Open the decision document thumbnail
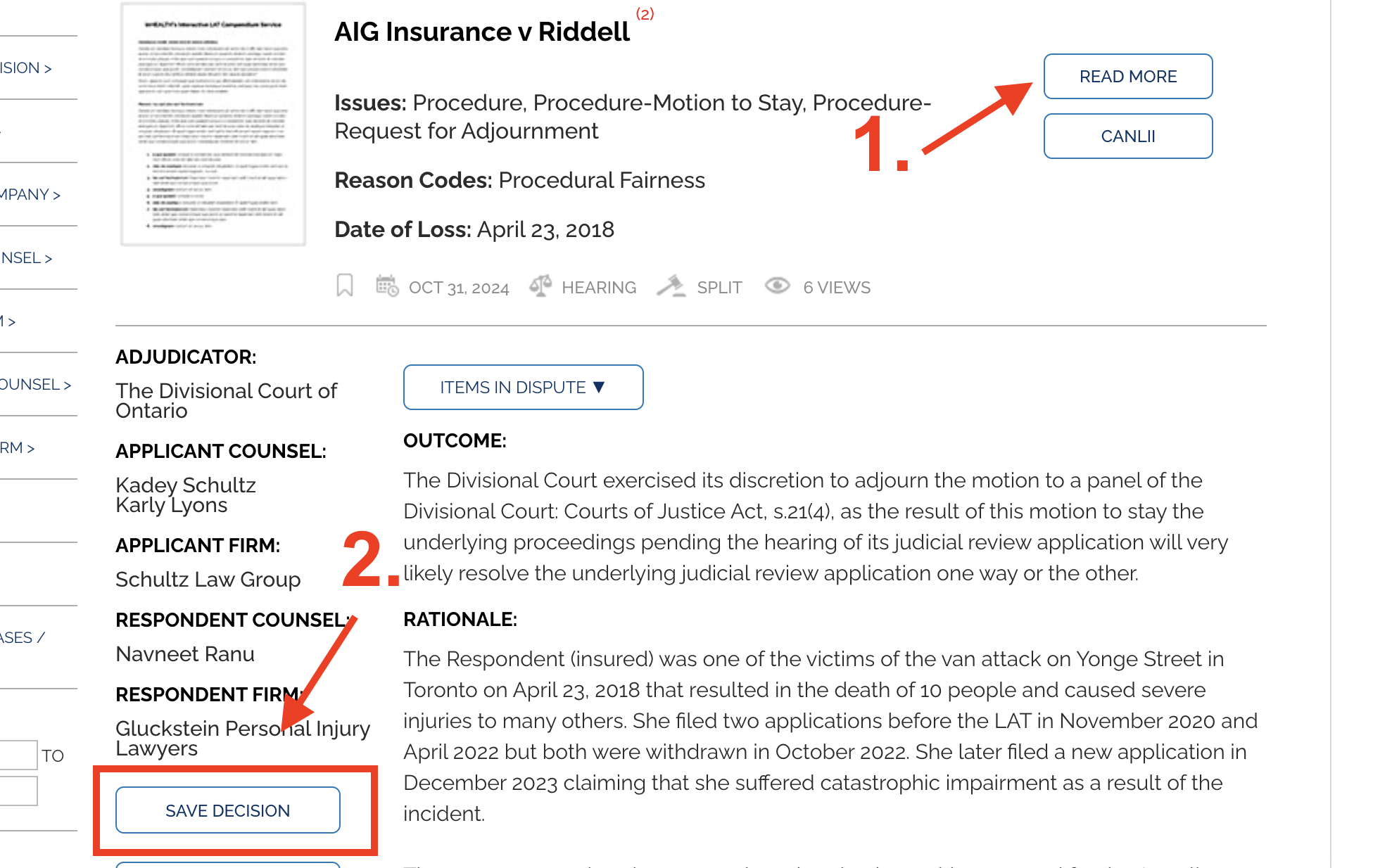The width and height of the screenshot is (1392, 868). click(213, 125)
